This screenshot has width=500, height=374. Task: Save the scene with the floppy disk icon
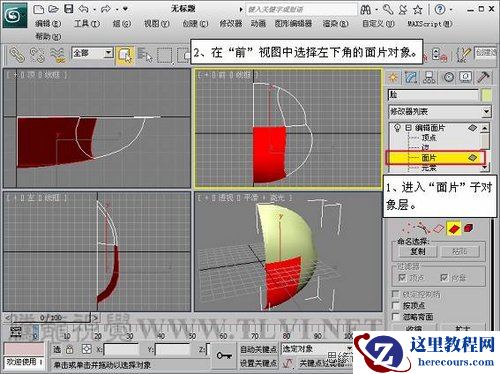pyautogui.click(x=69, y=9)
